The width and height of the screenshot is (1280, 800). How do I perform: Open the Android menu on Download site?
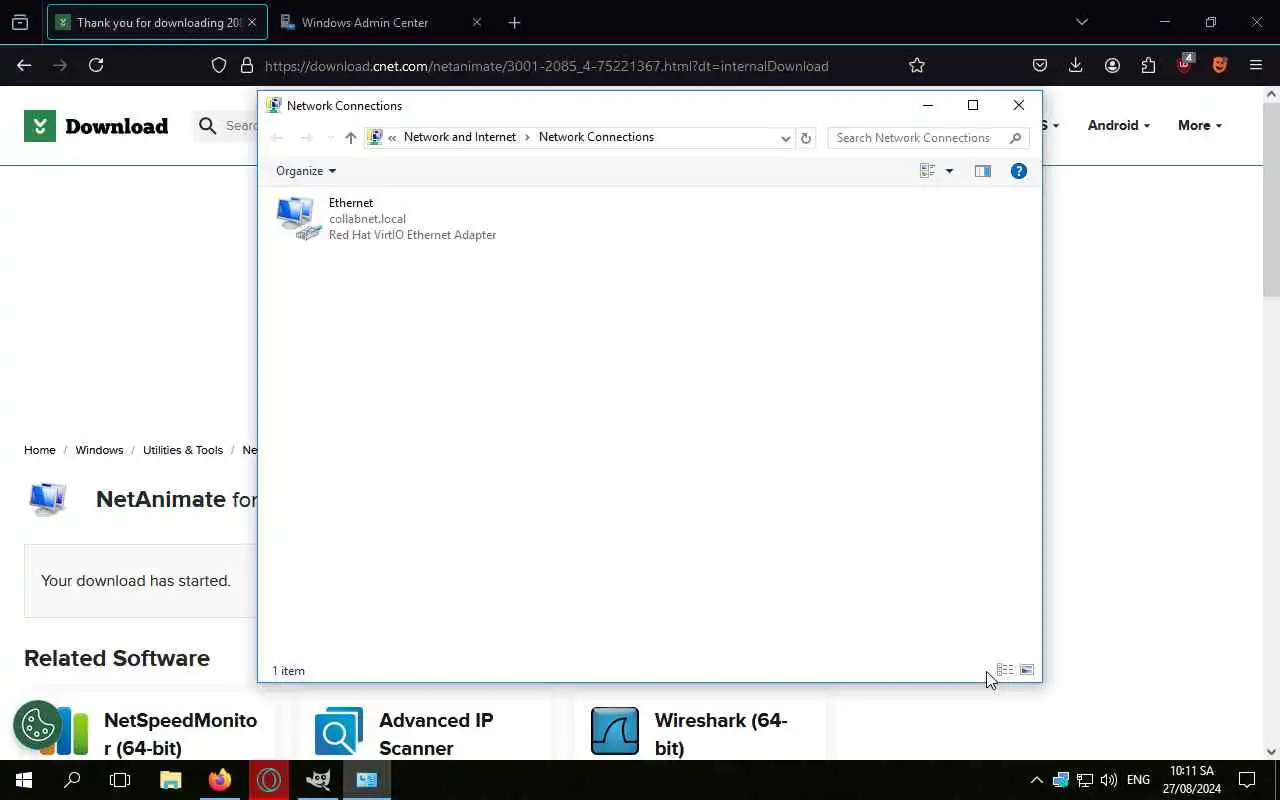click(1118, 125)
